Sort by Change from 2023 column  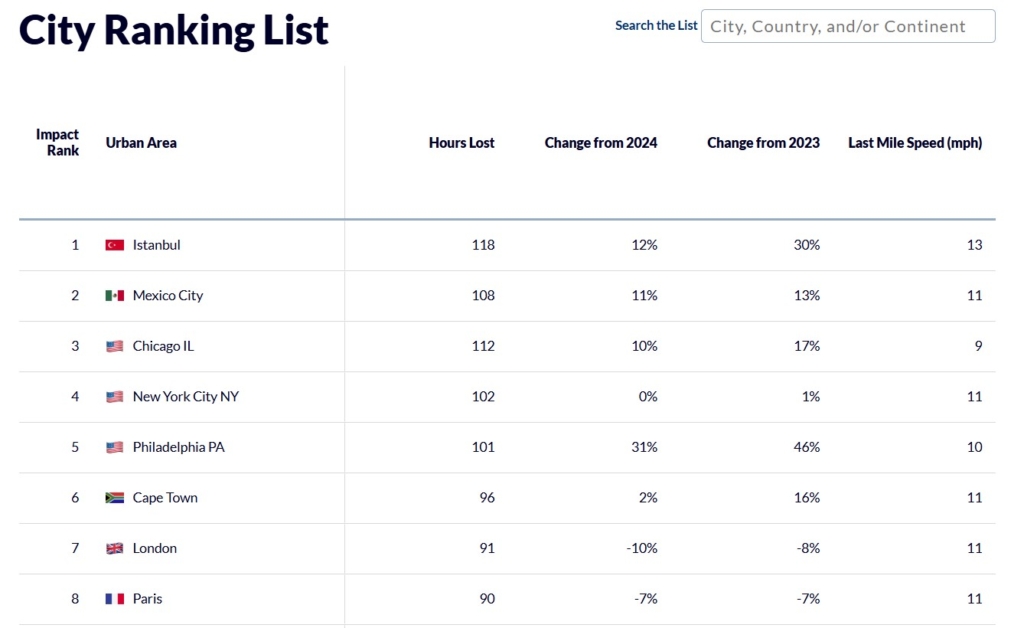[763, 143]
